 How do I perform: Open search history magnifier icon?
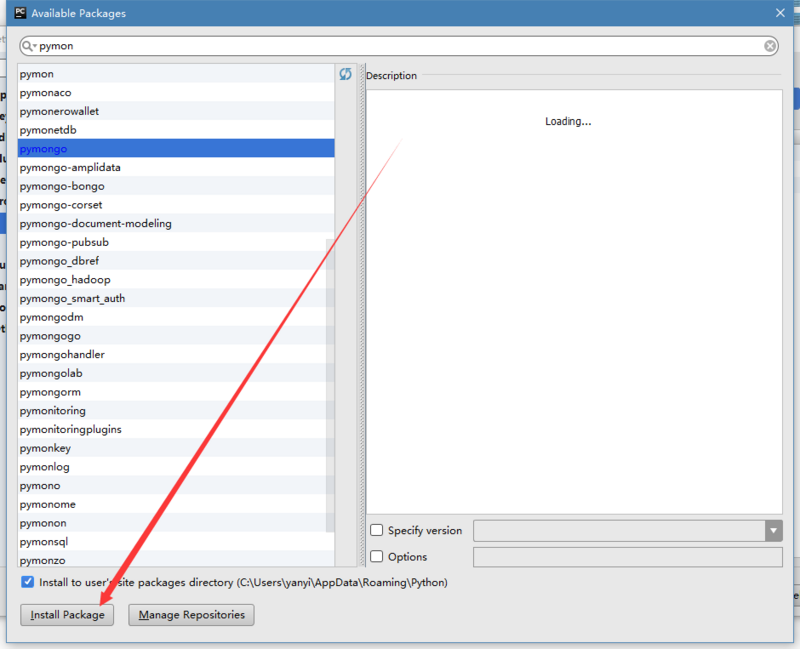(x=29, y=46)
